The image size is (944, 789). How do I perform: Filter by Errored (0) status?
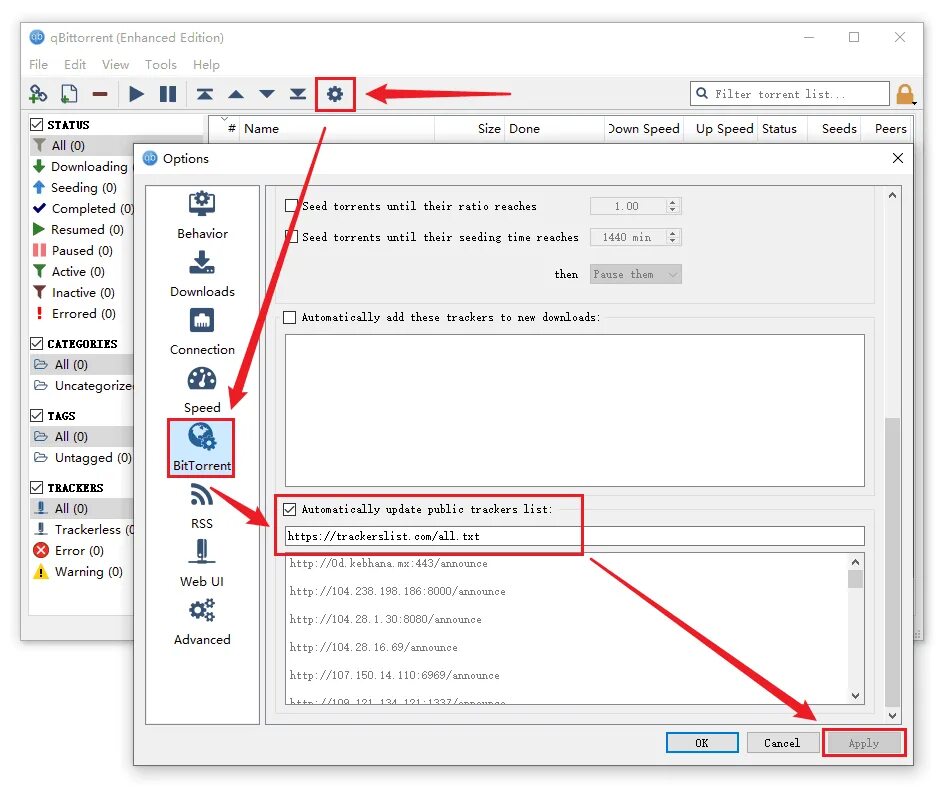pyautogui.click(x=74, y=314)
